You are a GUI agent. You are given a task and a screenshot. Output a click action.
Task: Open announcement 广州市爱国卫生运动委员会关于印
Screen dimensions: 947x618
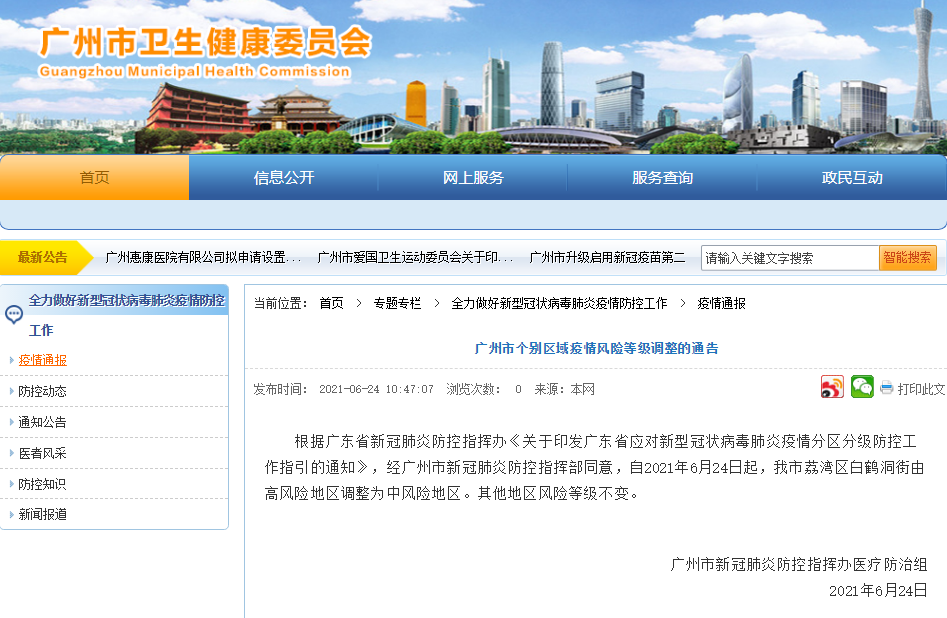coord(415,258)
